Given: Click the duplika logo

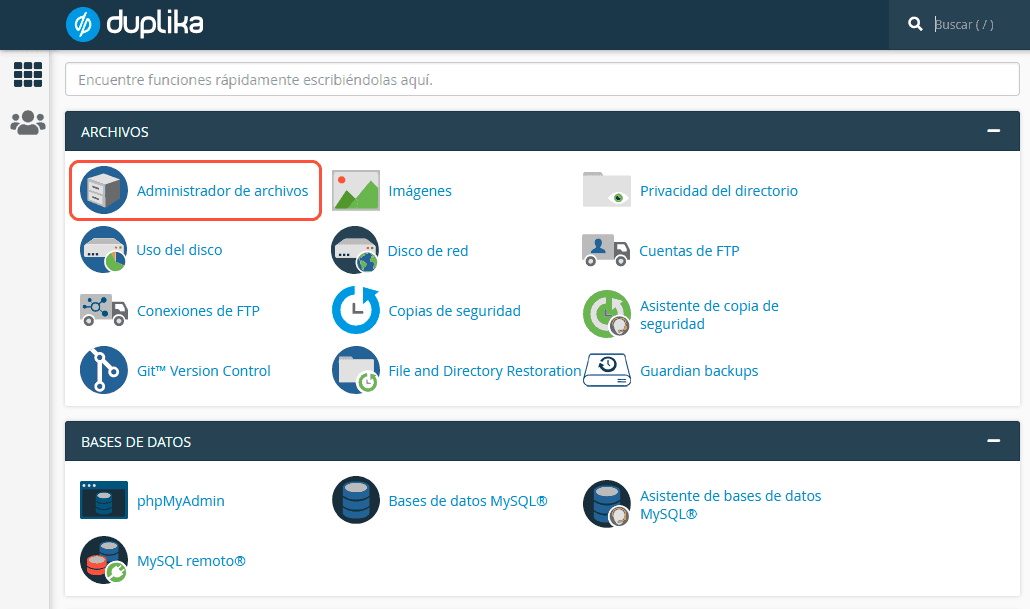Looking at the screenshot, I should coord(133,23).
